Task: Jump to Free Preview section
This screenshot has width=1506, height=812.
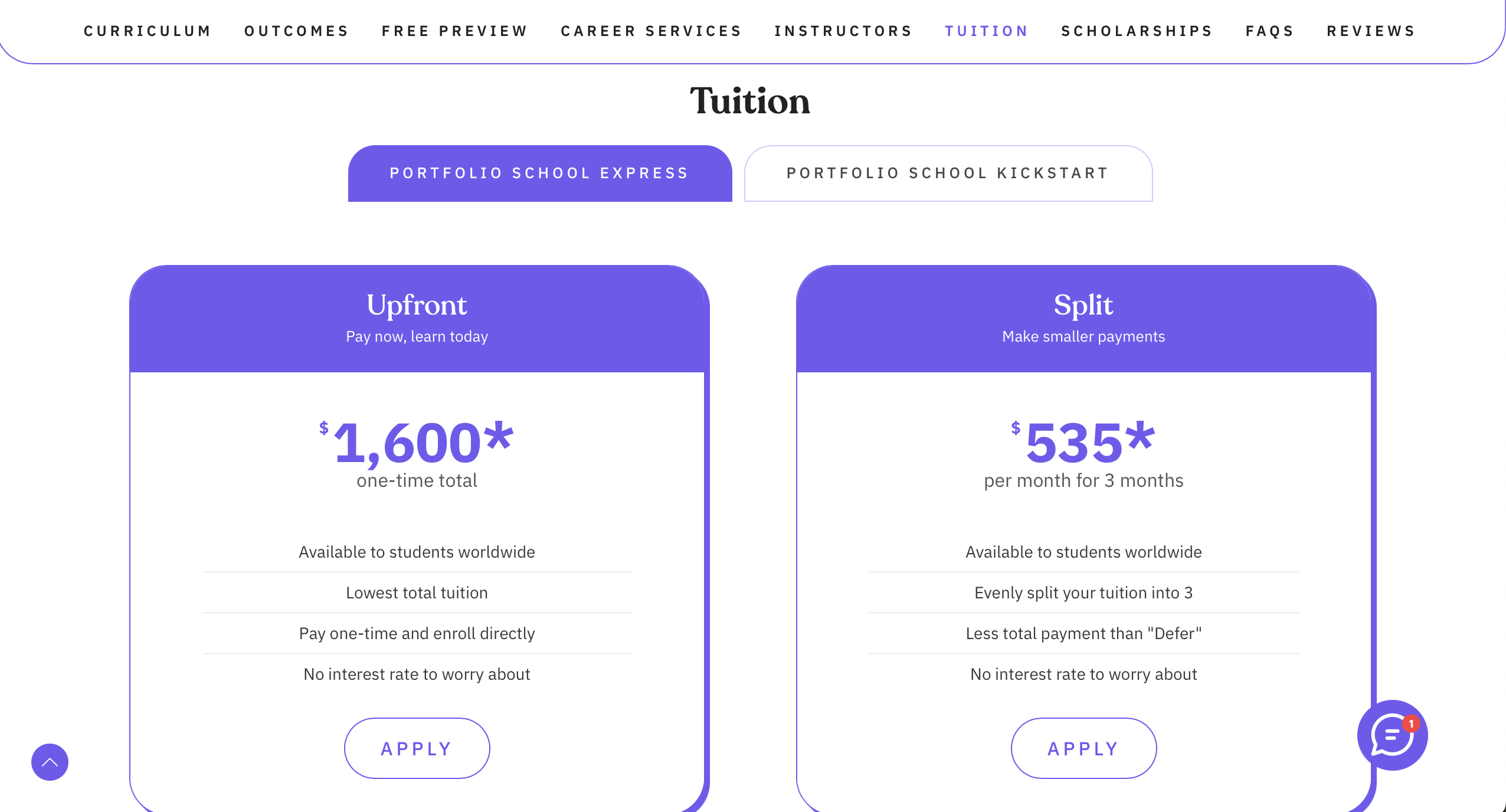Action: click(455, 31)
